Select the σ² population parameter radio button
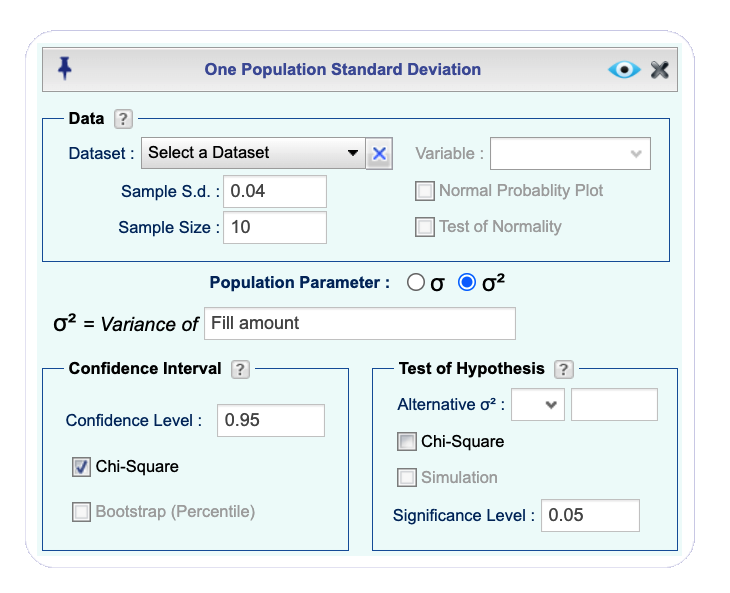This screenshot has width=730, height=593. (x=467, y=282)
